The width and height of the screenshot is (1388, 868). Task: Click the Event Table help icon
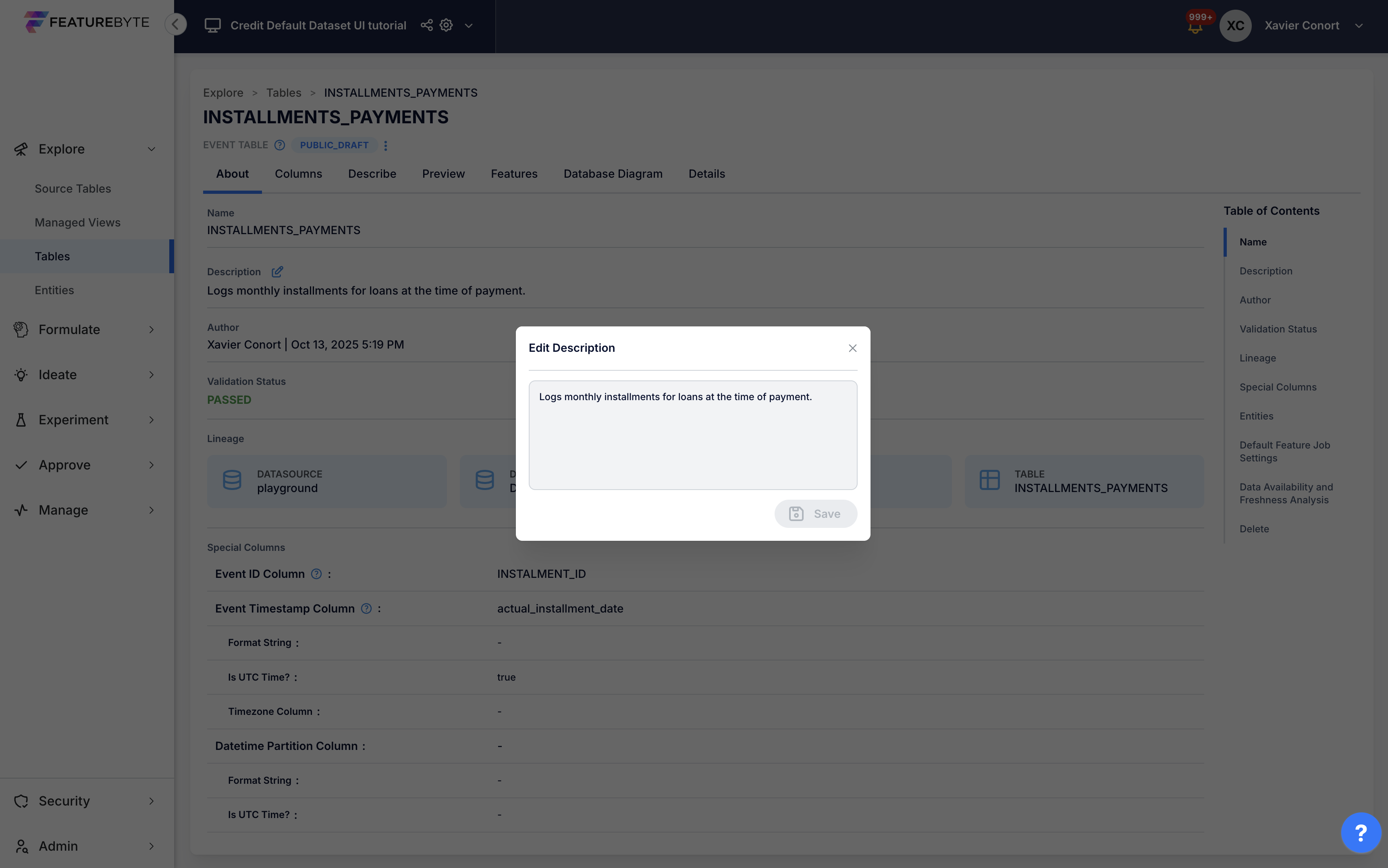[x=280, y=145]
